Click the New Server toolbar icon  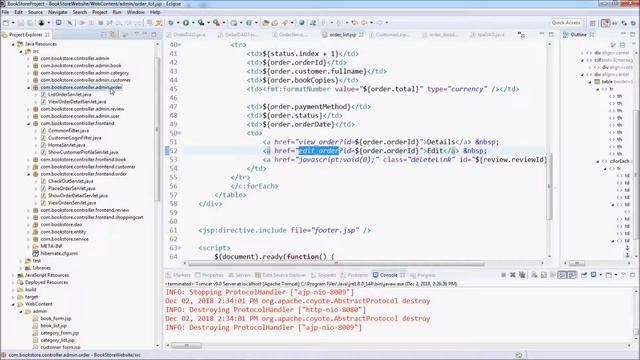tap(234, 23)
